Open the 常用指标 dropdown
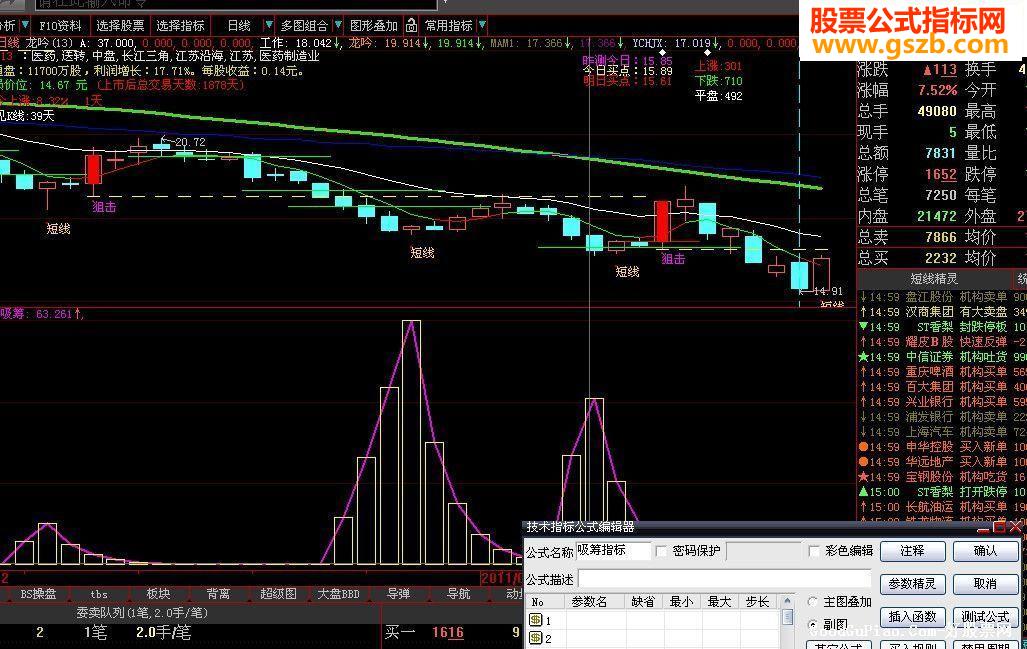 click(x=480, y=25)
